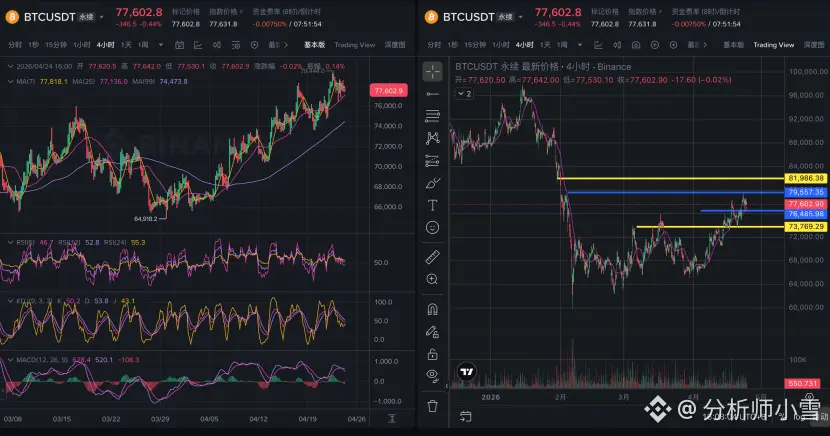Select 1小时 interval in left panel
The height and width of the screenshot is (436, 830).
click(x=82, y=45)
